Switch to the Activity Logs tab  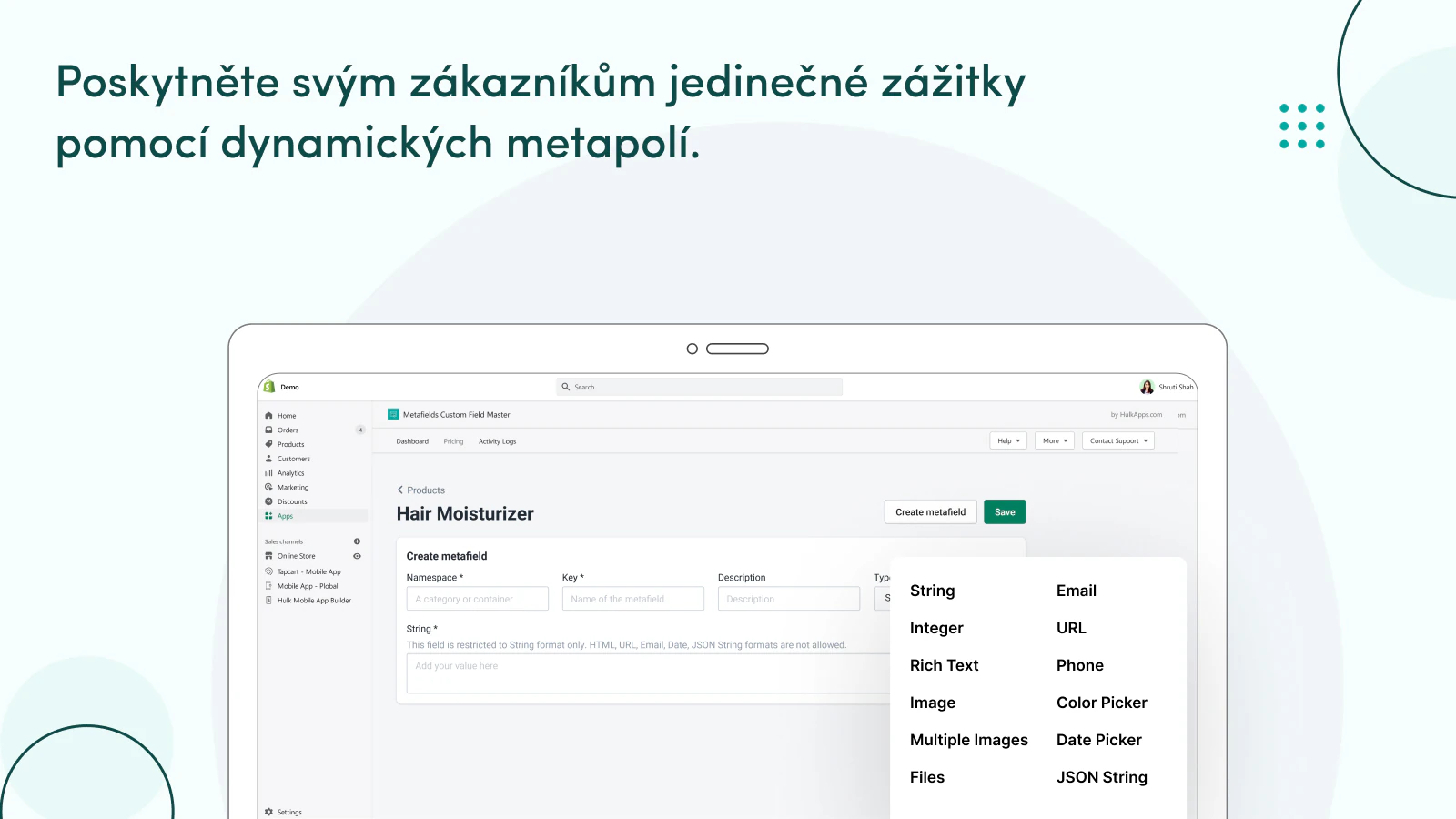tap(497, 441)
